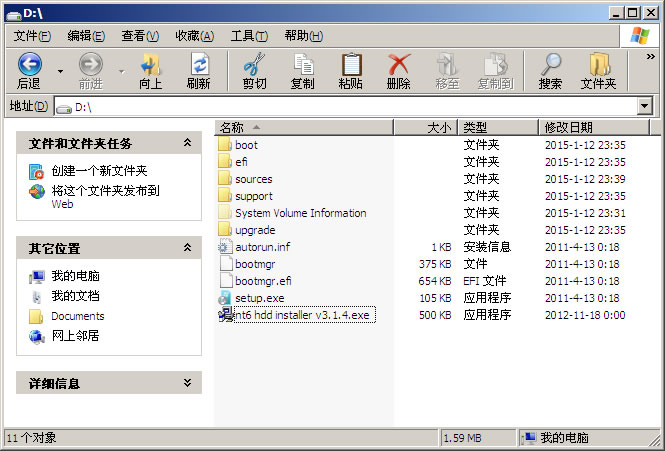Click the 安装信息 type cell
This screenshot has width=665, height=451.
click(x=487, y=247)
